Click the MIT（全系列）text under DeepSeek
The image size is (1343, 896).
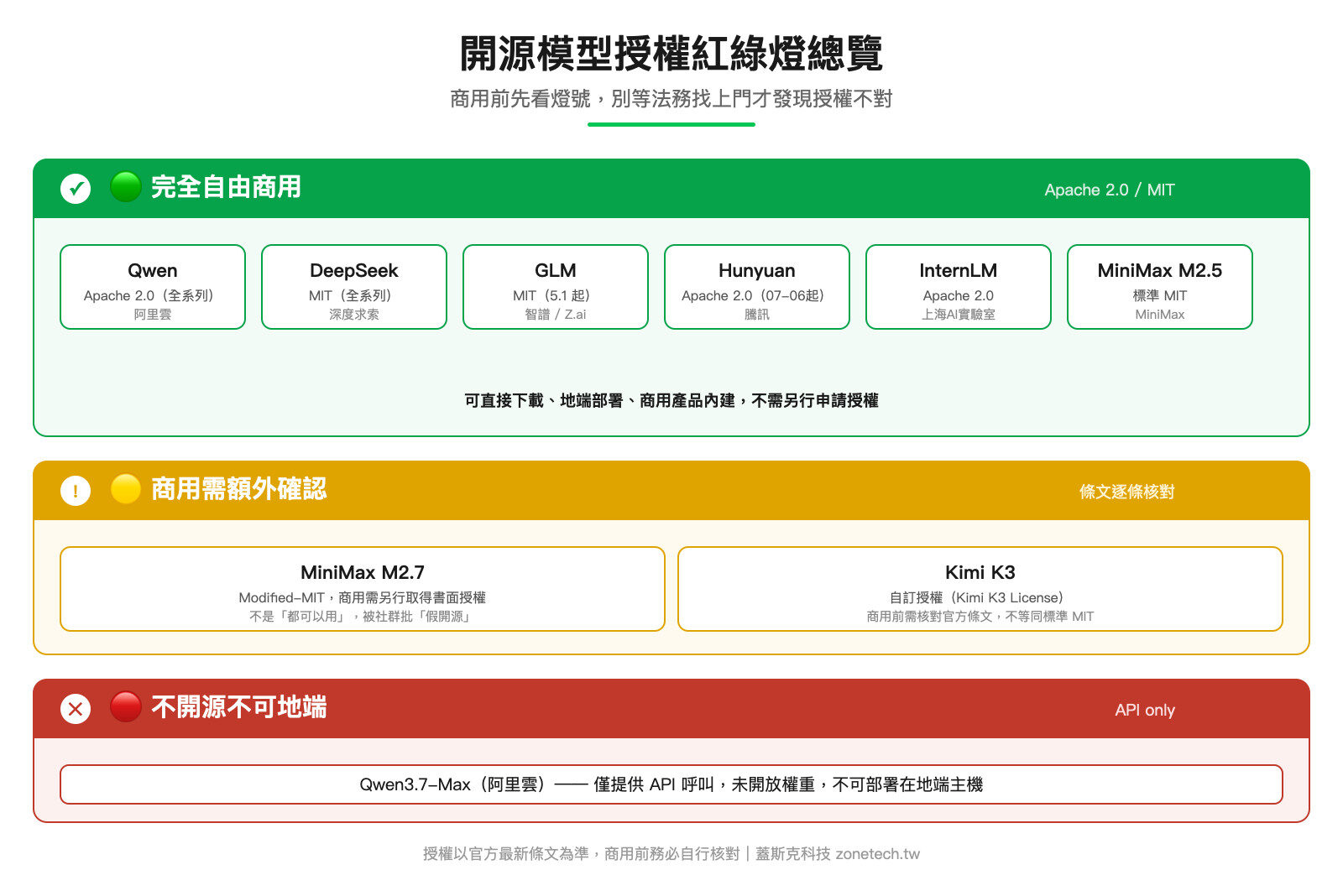354,295
